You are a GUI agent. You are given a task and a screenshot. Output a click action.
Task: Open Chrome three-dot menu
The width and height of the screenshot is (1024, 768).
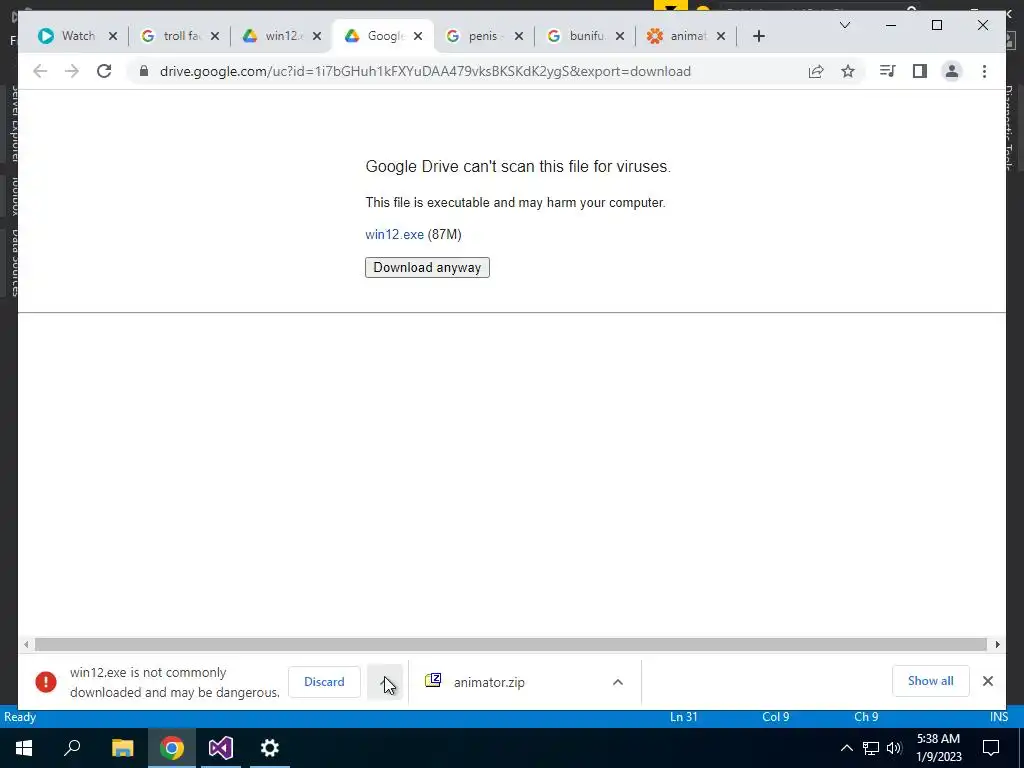(x=984, y=71)
